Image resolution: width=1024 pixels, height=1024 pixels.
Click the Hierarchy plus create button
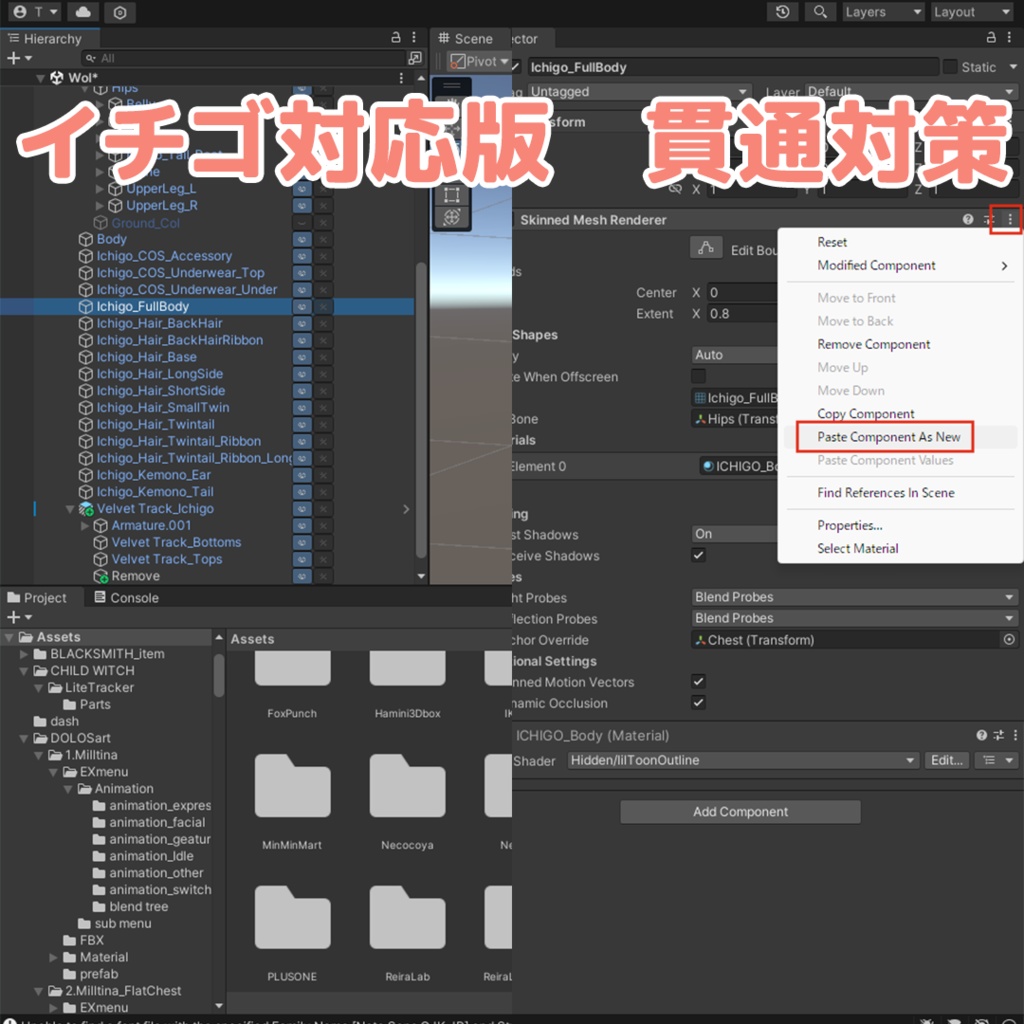(x=18, y=58)
